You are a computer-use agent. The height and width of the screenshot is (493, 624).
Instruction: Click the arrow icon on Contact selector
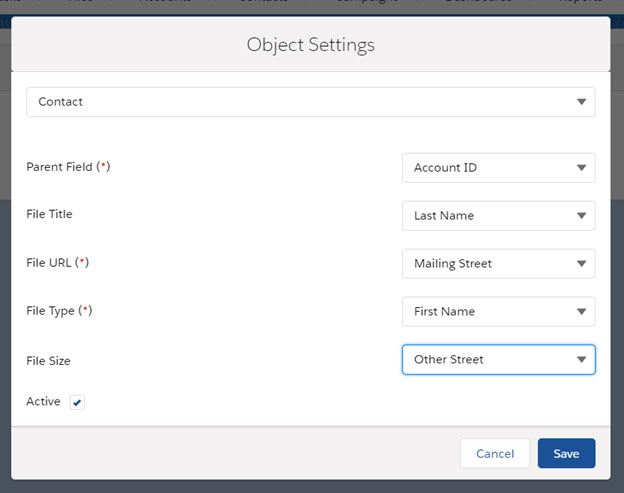[x=581, y=102]
